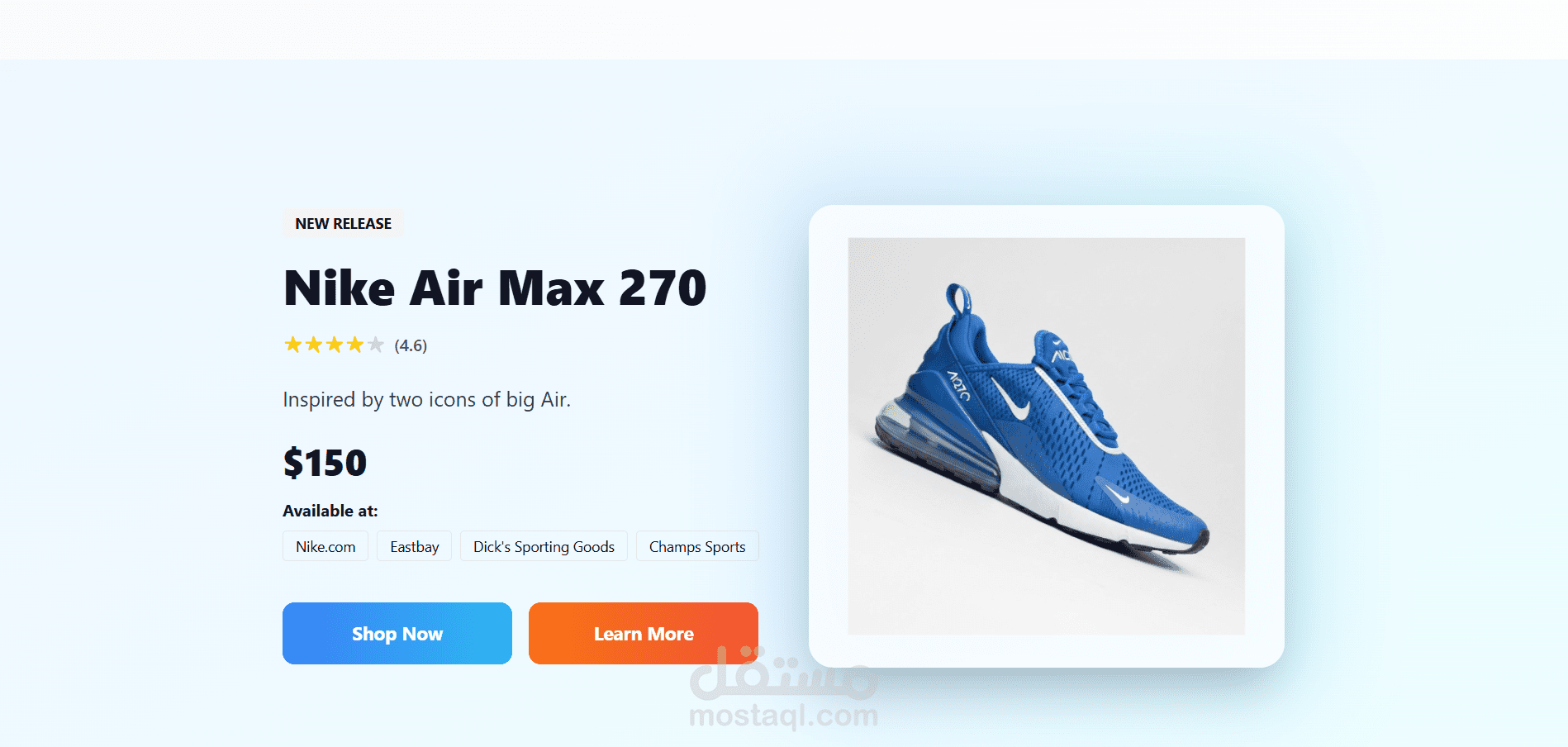Viewport: 1568px width, 747px height.
Task: Click the orange Learn More button
Action: 644,633
